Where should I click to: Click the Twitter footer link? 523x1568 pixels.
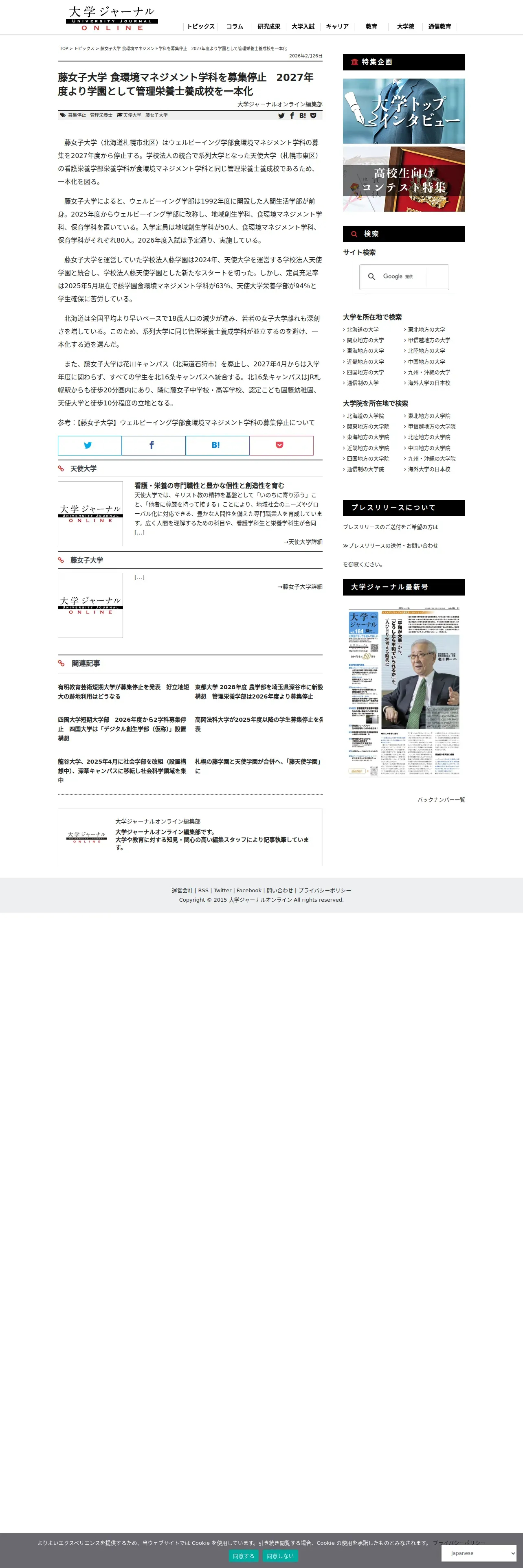pyautogui.click(x=222, y=891)
